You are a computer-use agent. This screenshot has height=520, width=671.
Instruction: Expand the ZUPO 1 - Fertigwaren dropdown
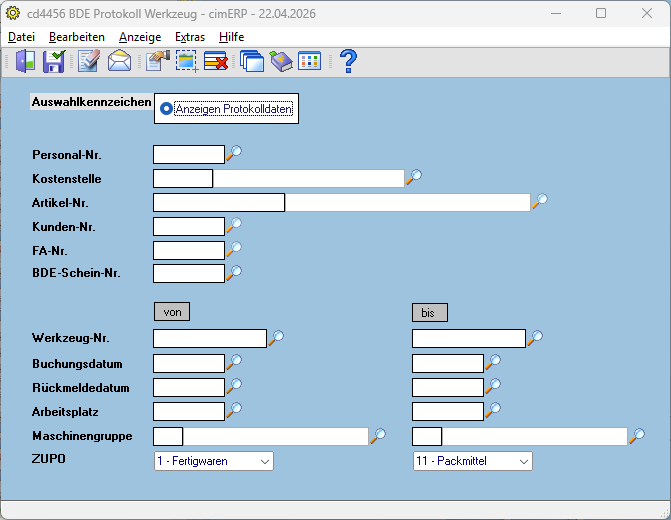click(x=214, y=461)
